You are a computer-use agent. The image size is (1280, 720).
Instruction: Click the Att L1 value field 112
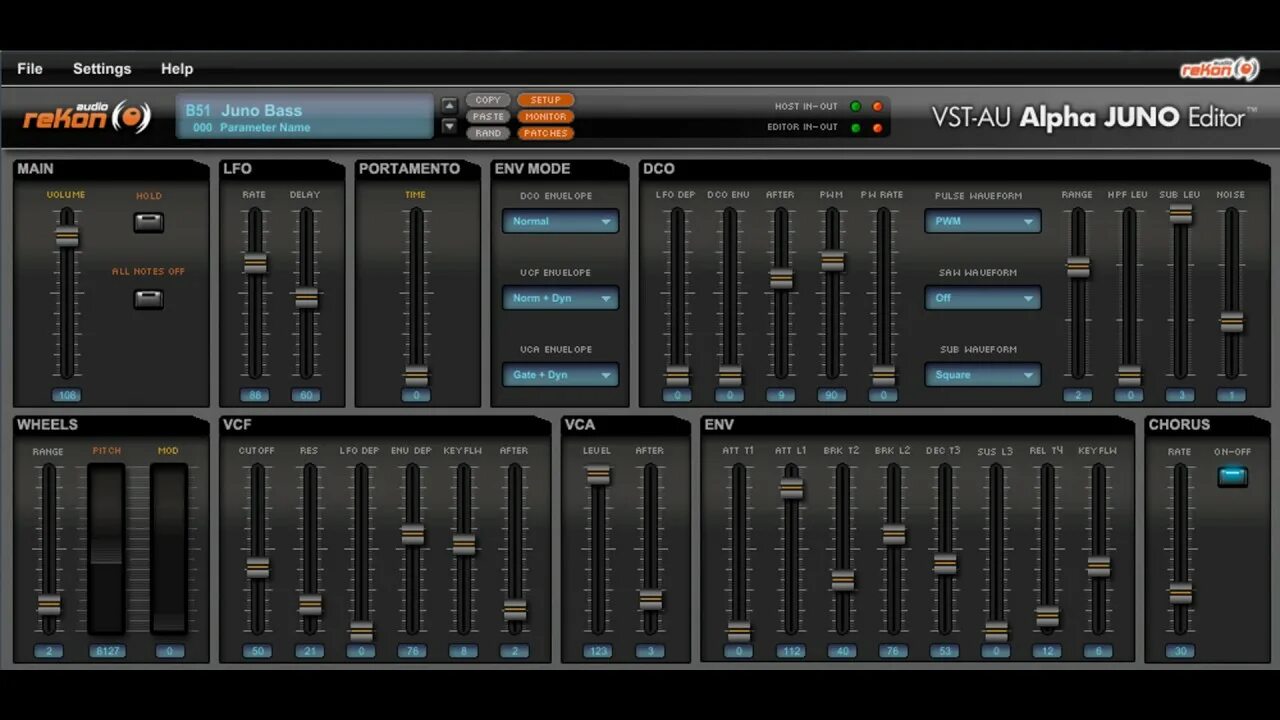click(x=791, y=651)
